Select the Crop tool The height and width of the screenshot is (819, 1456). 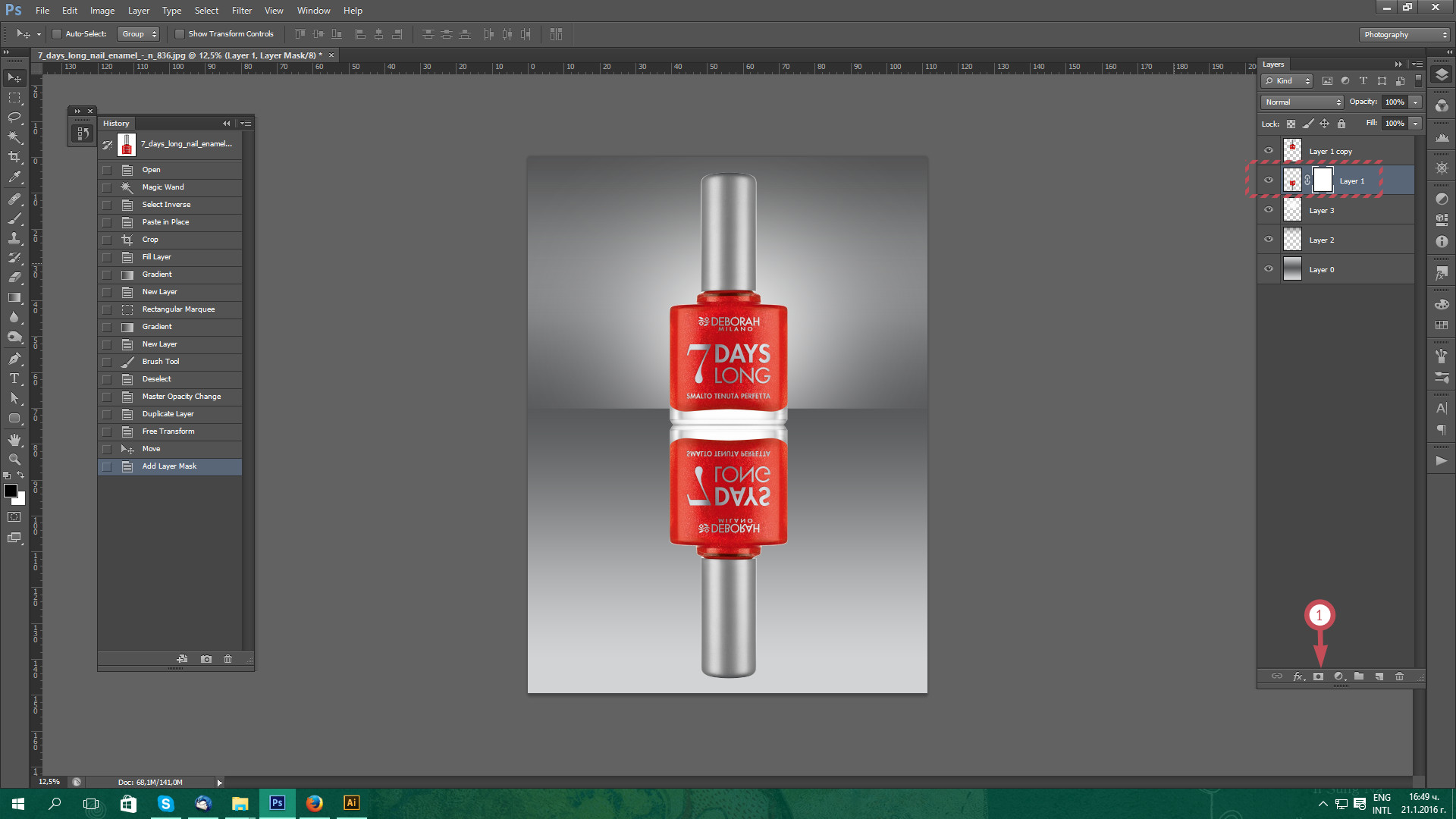click(14, 157)
